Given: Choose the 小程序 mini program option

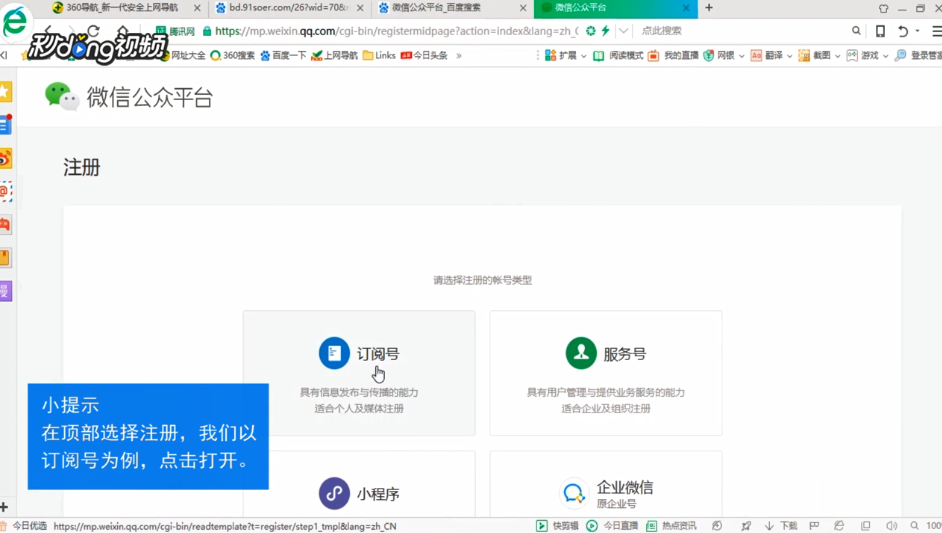Looking at the screenshot, I should 359,484.
